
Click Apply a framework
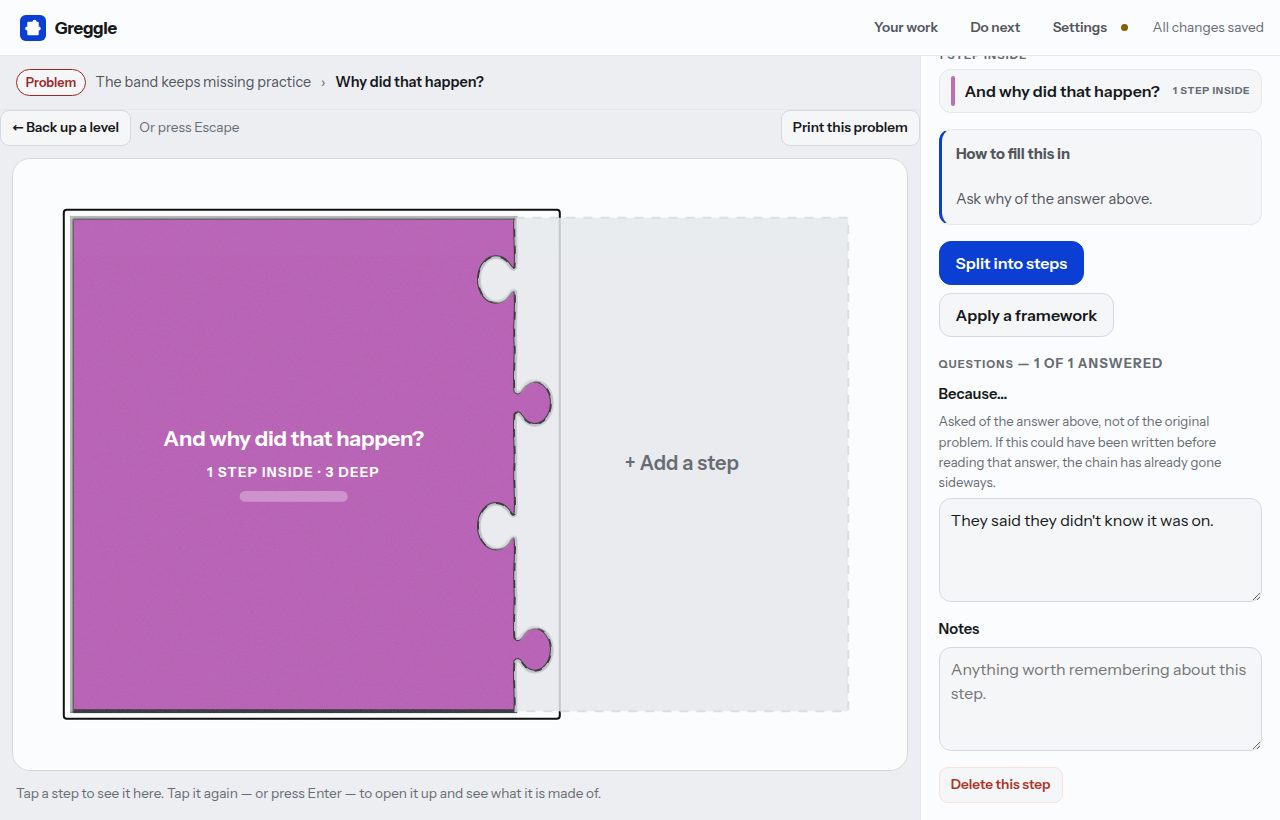(x=1026, y=315)
